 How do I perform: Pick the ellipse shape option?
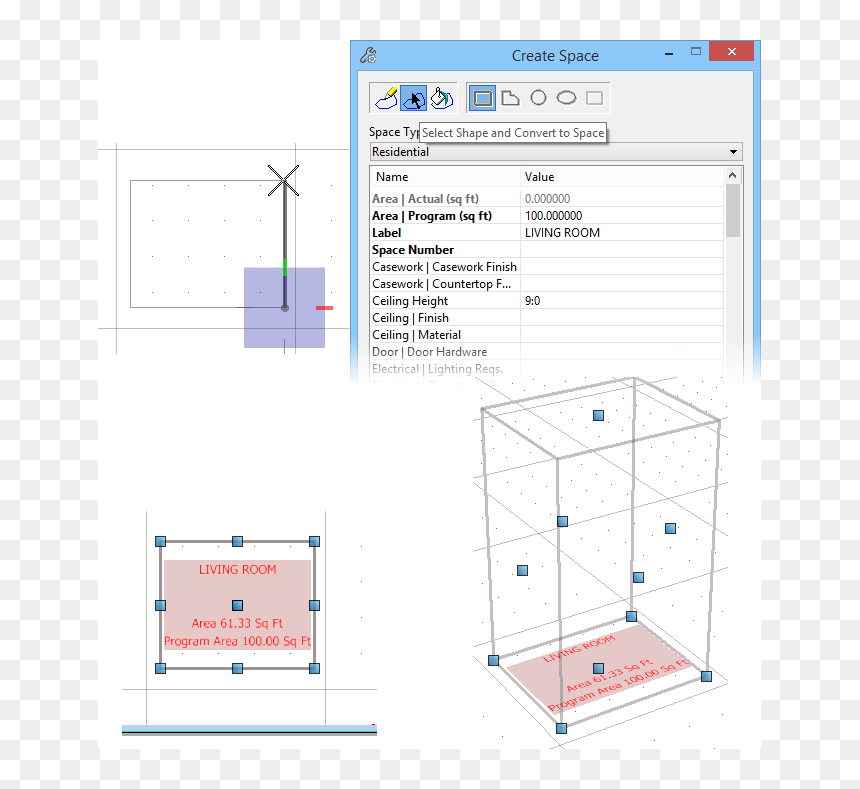(x=567, y=98)
